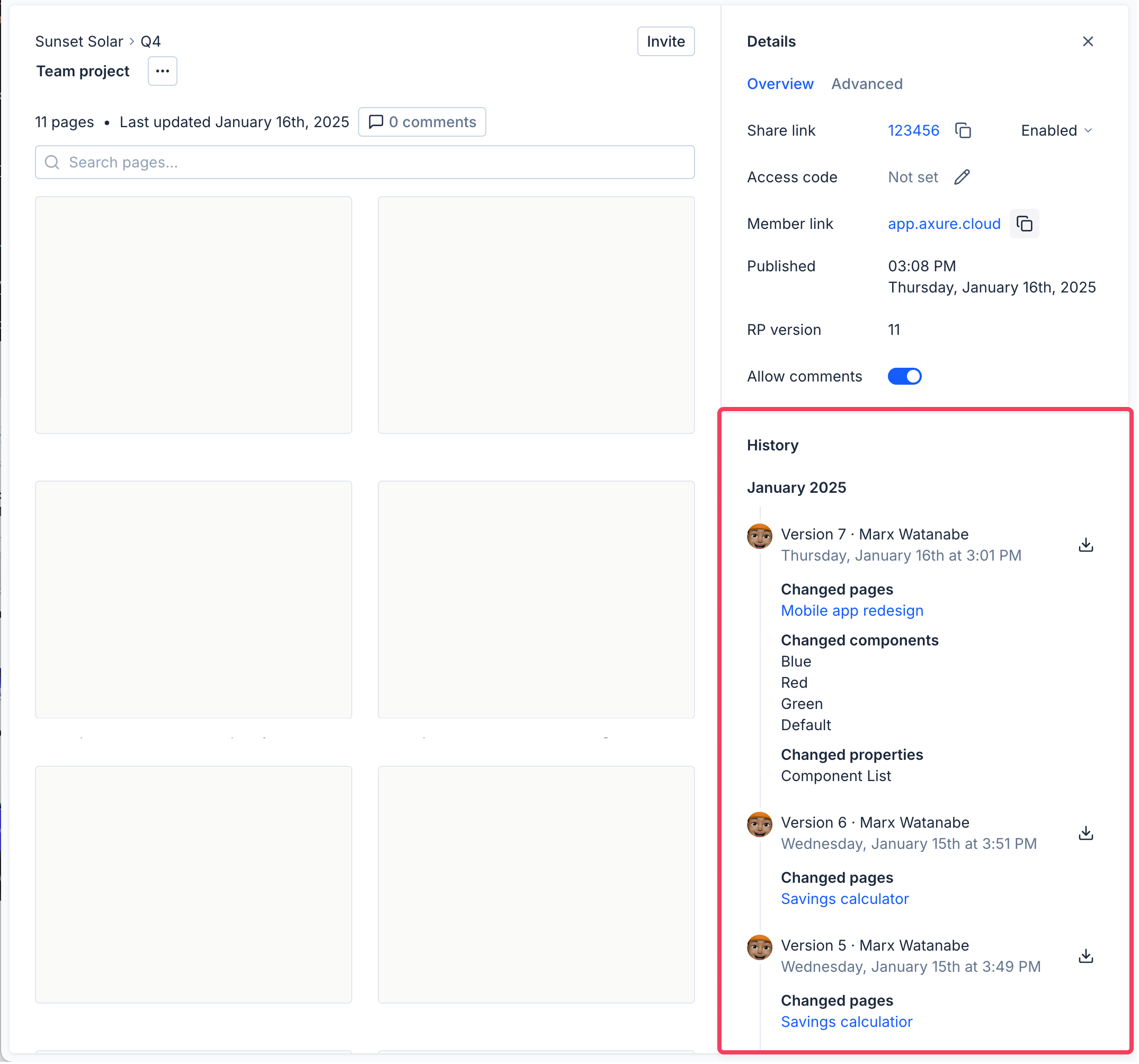Click the pencil icon to edit access code

pyautogui.click(x=962, y=177)
